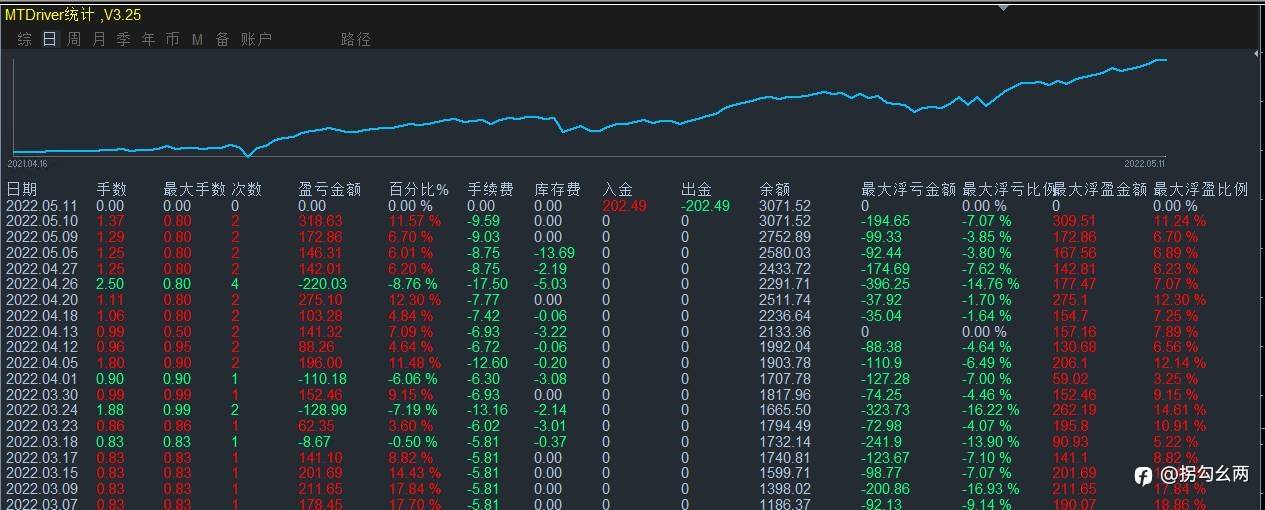The image size is (1265, 510).
Task: Select the 日 daily statistics tab
Action: [49, 39]
